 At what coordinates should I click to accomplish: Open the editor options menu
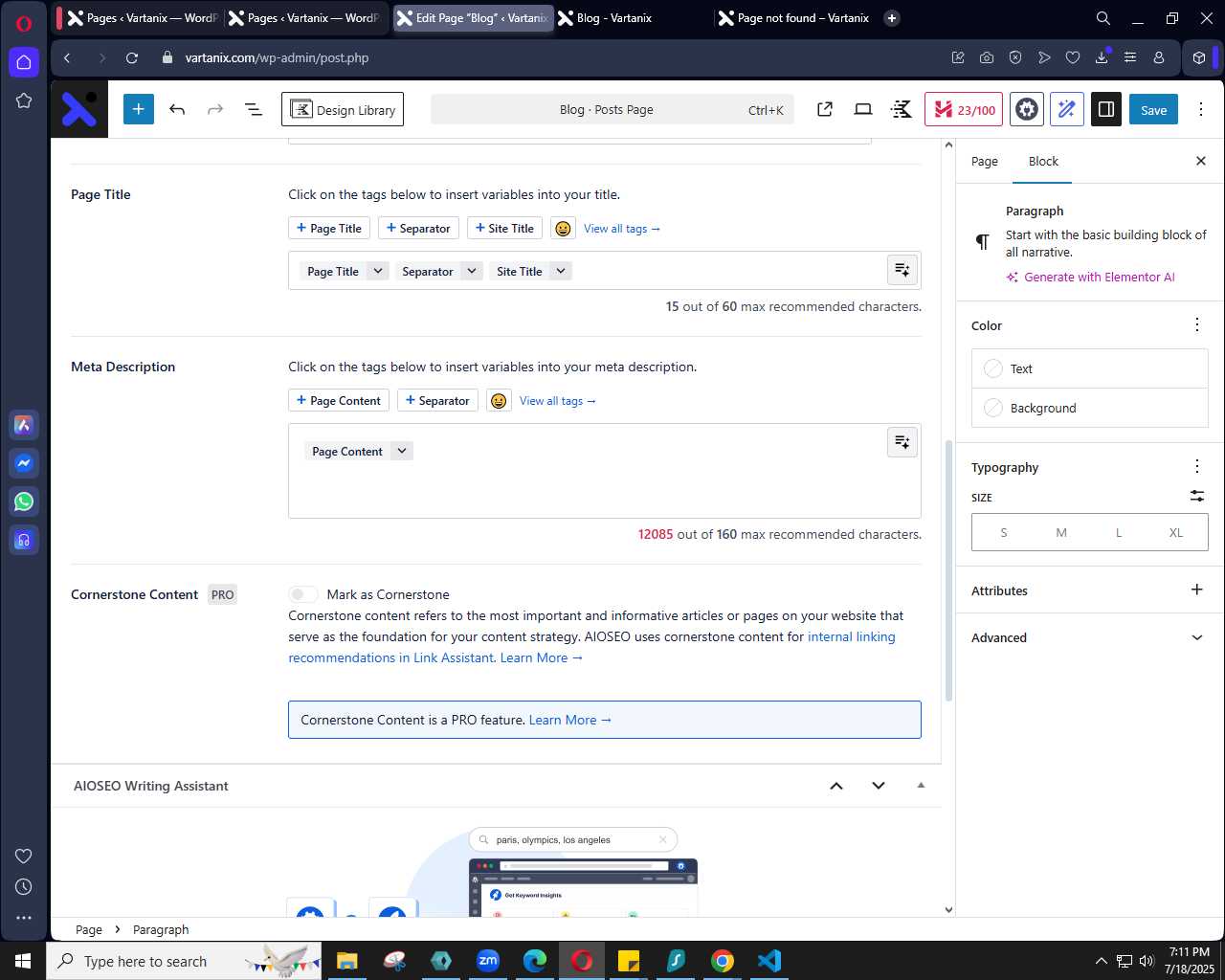point(1200,109)
